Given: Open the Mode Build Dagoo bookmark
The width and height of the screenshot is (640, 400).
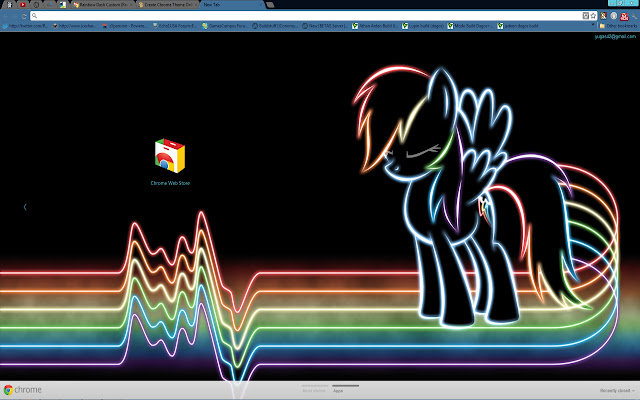Looking at the screenshot, I should (470, 26).
